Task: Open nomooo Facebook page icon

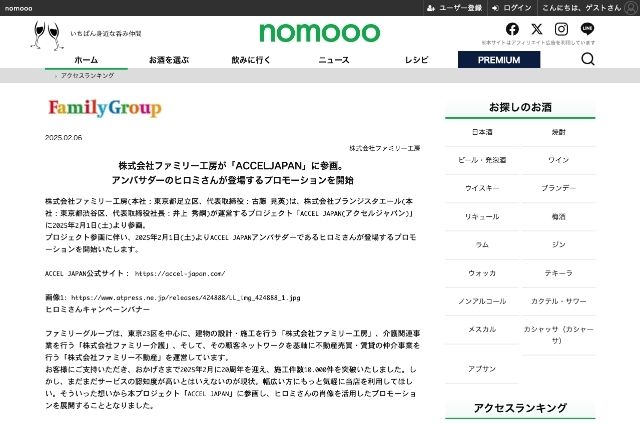Action: point(513,30)
